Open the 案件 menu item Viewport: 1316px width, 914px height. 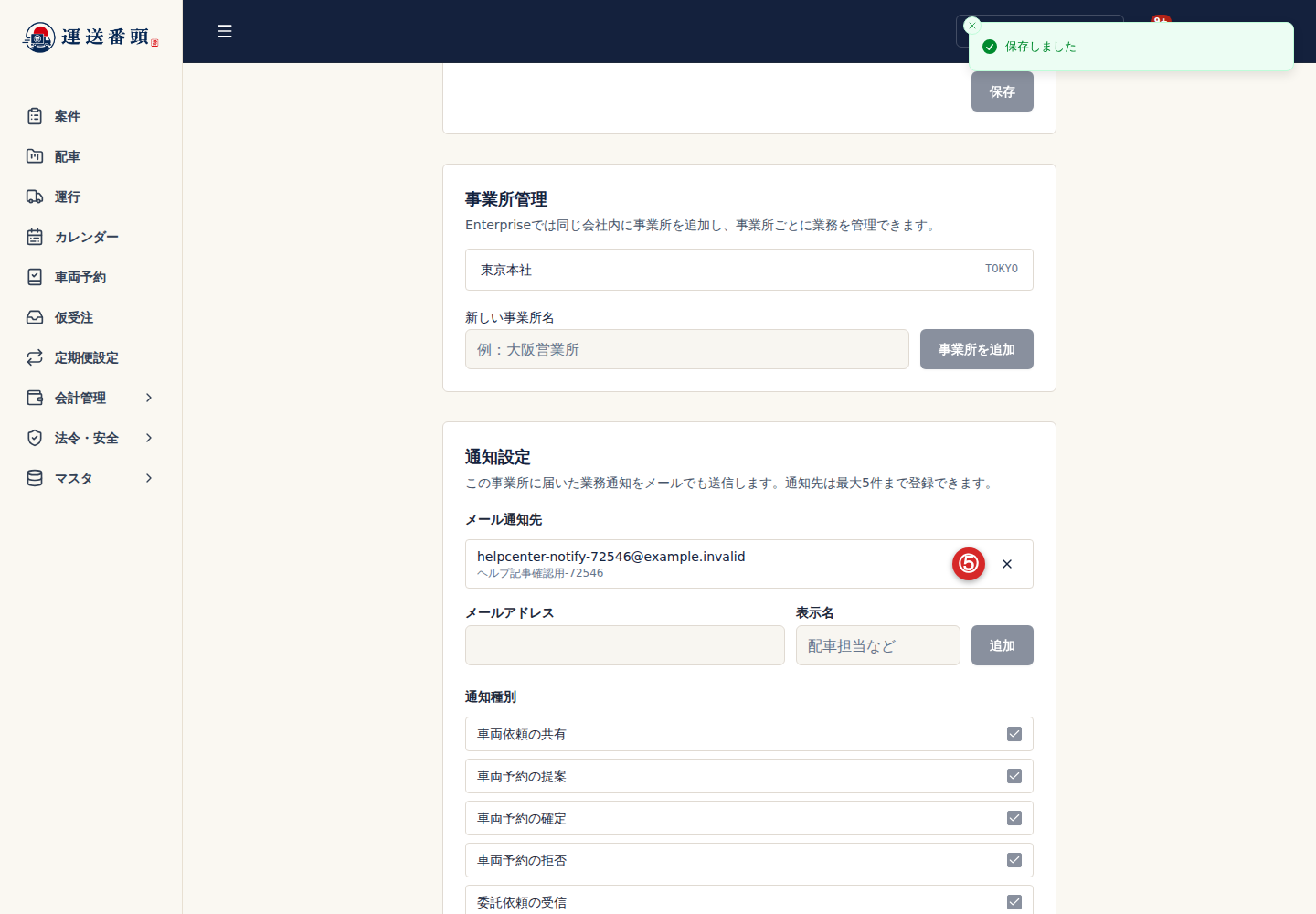pyautogui.click(x=90, y=116)
